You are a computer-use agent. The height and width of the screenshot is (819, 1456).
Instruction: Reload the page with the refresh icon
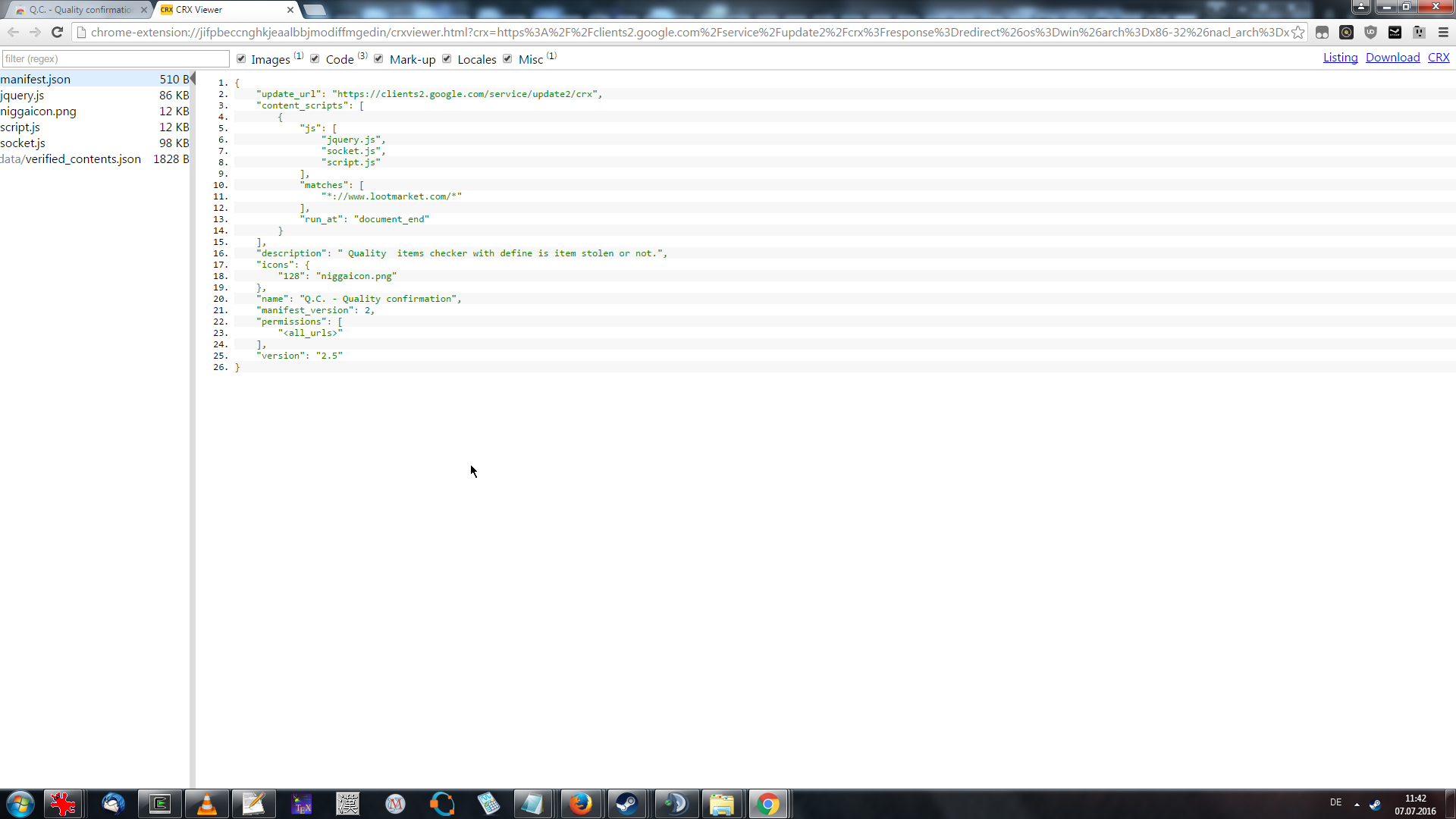point(57,33)
